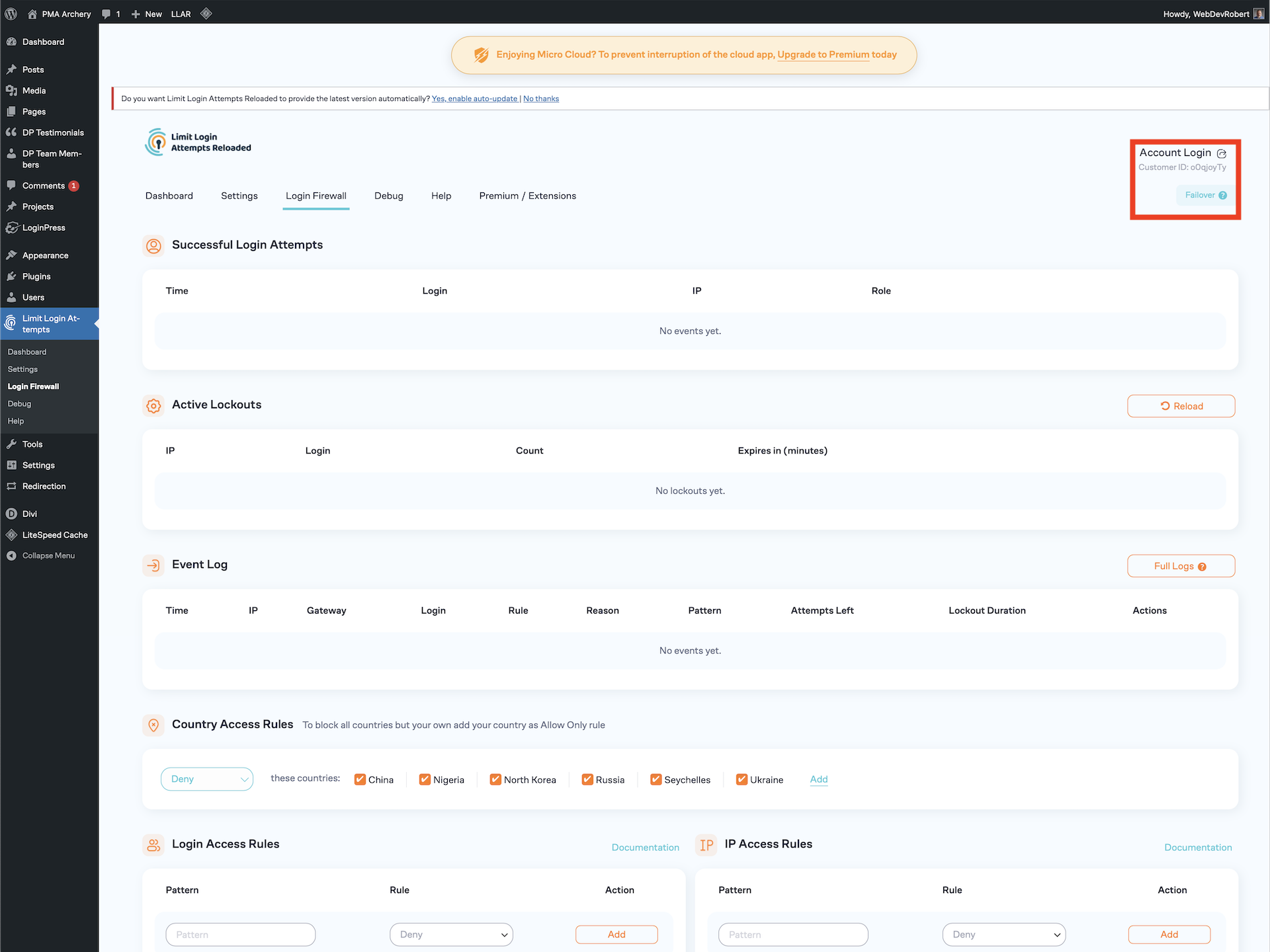The width and height of the screenshot is (1270, 952).
Task: Click the user avatar in top bar
Action: pos(1259,13)
